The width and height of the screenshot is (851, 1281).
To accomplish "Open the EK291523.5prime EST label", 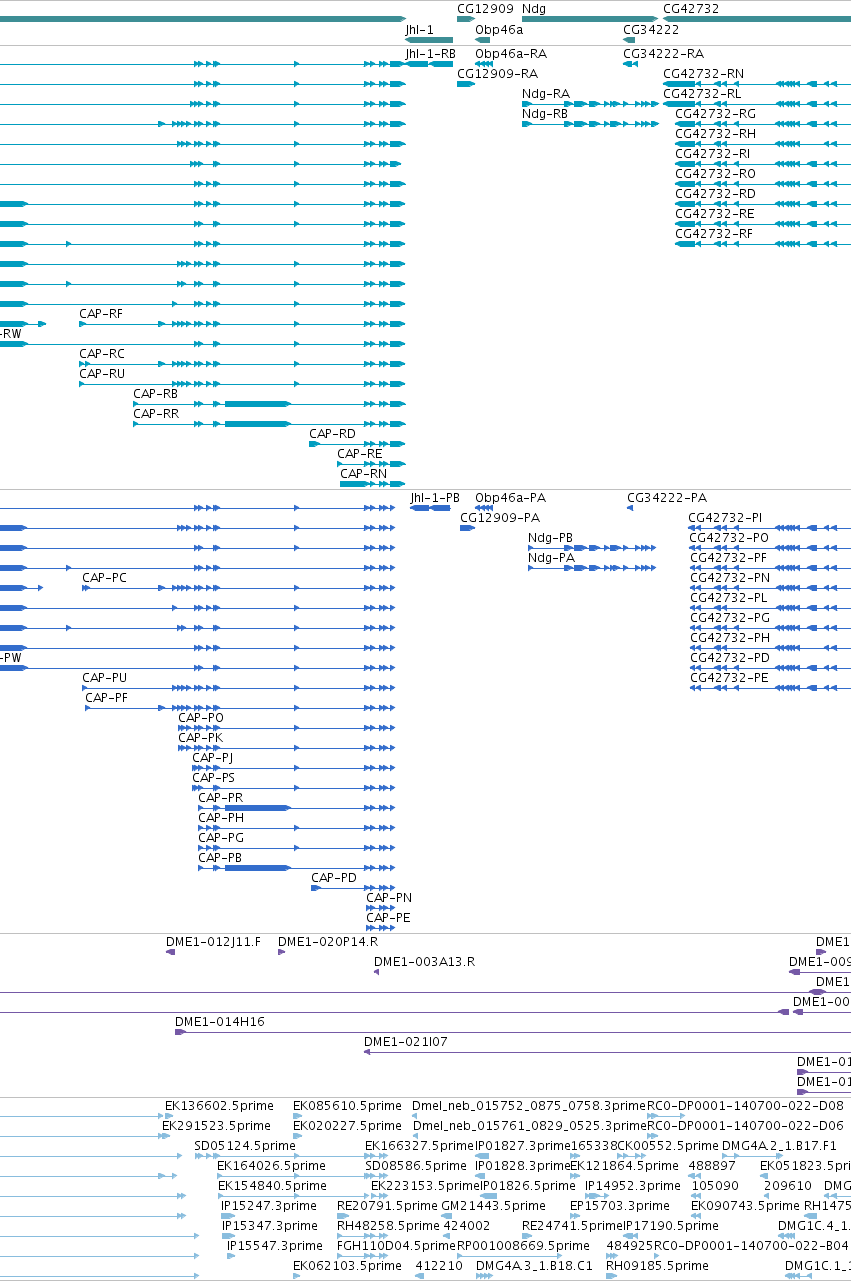I will point(216,1126).
